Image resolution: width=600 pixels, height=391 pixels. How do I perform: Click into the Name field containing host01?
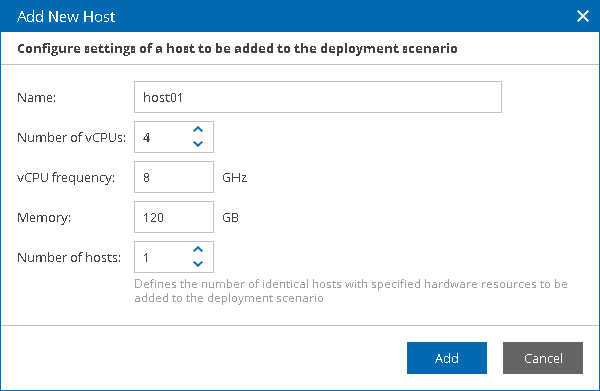click(x=318, y=97)
